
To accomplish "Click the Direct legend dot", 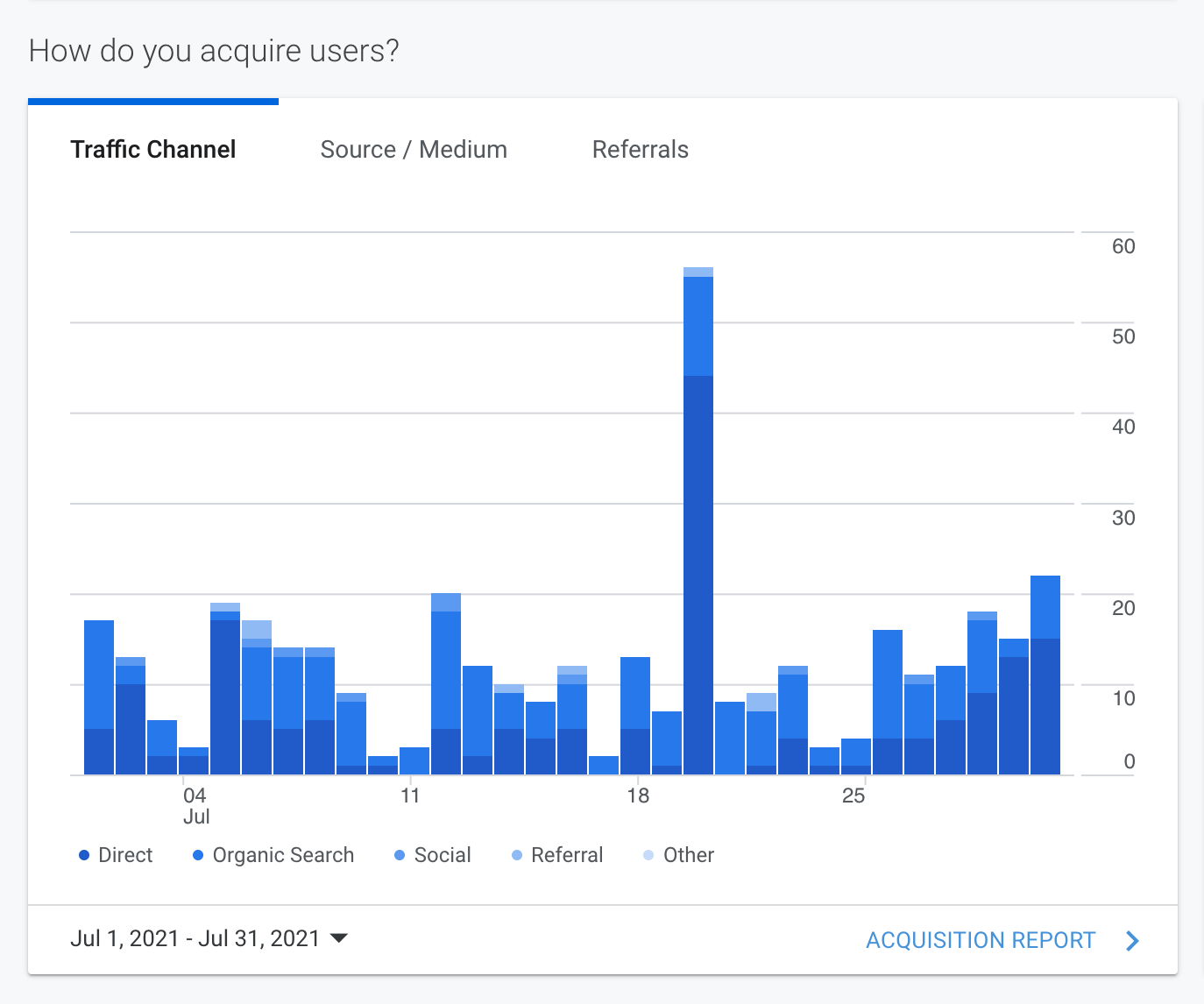I will click(x=84, y=855).
